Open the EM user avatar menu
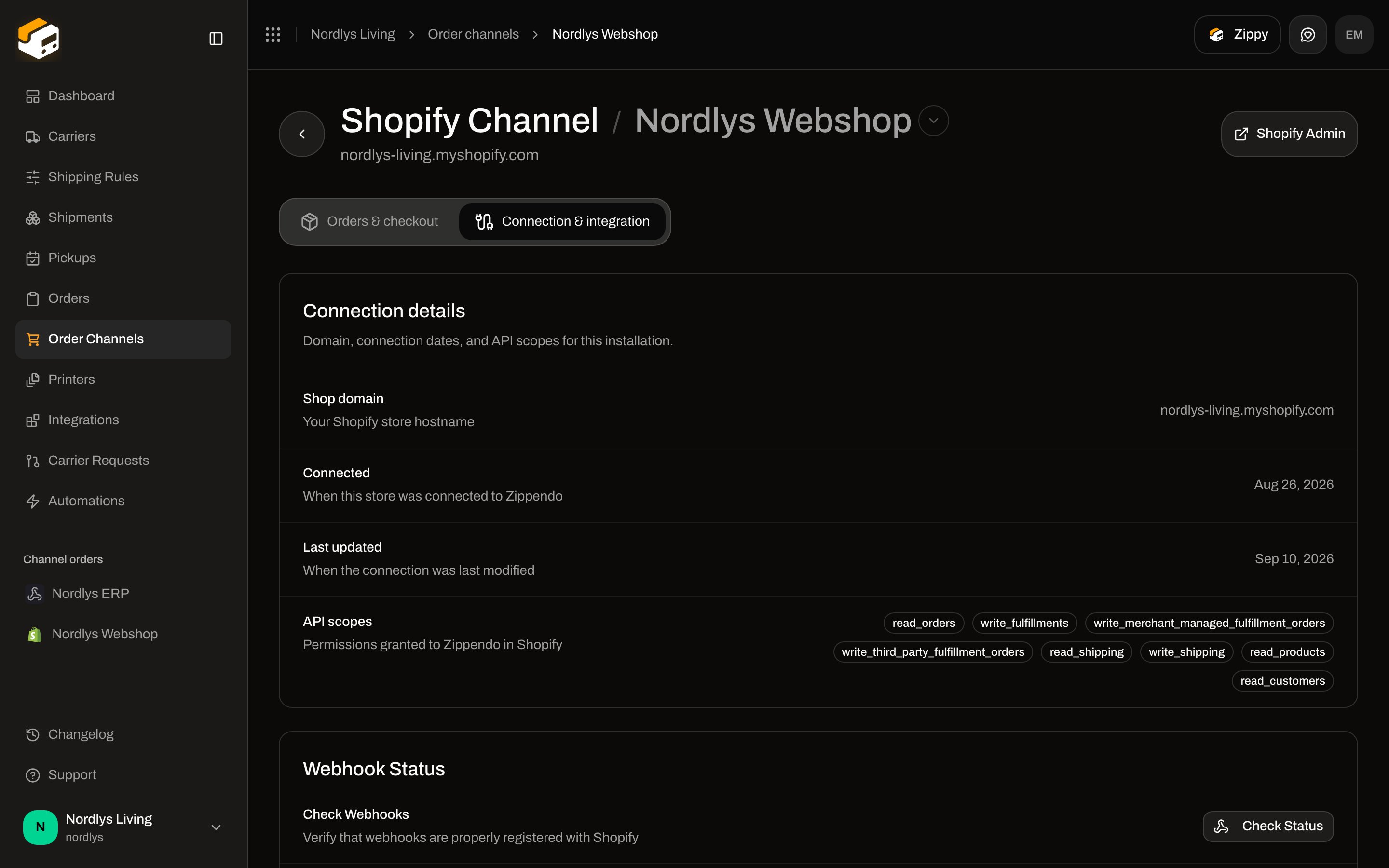The height and width of the screenshot is (868, 1389). (x=1354, y=34)
